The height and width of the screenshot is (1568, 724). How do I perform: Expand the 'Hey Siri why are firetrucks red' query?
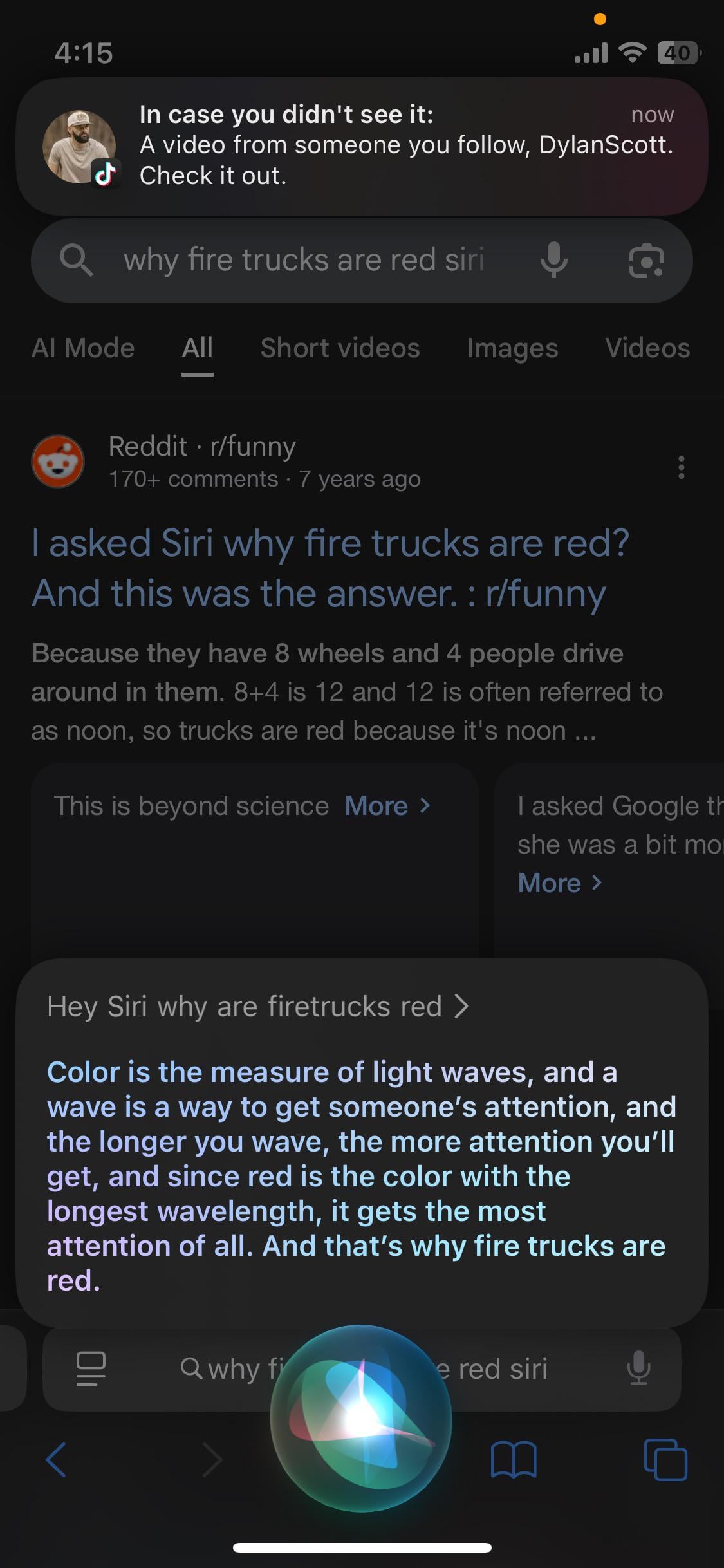click(x=257, y=1006)
